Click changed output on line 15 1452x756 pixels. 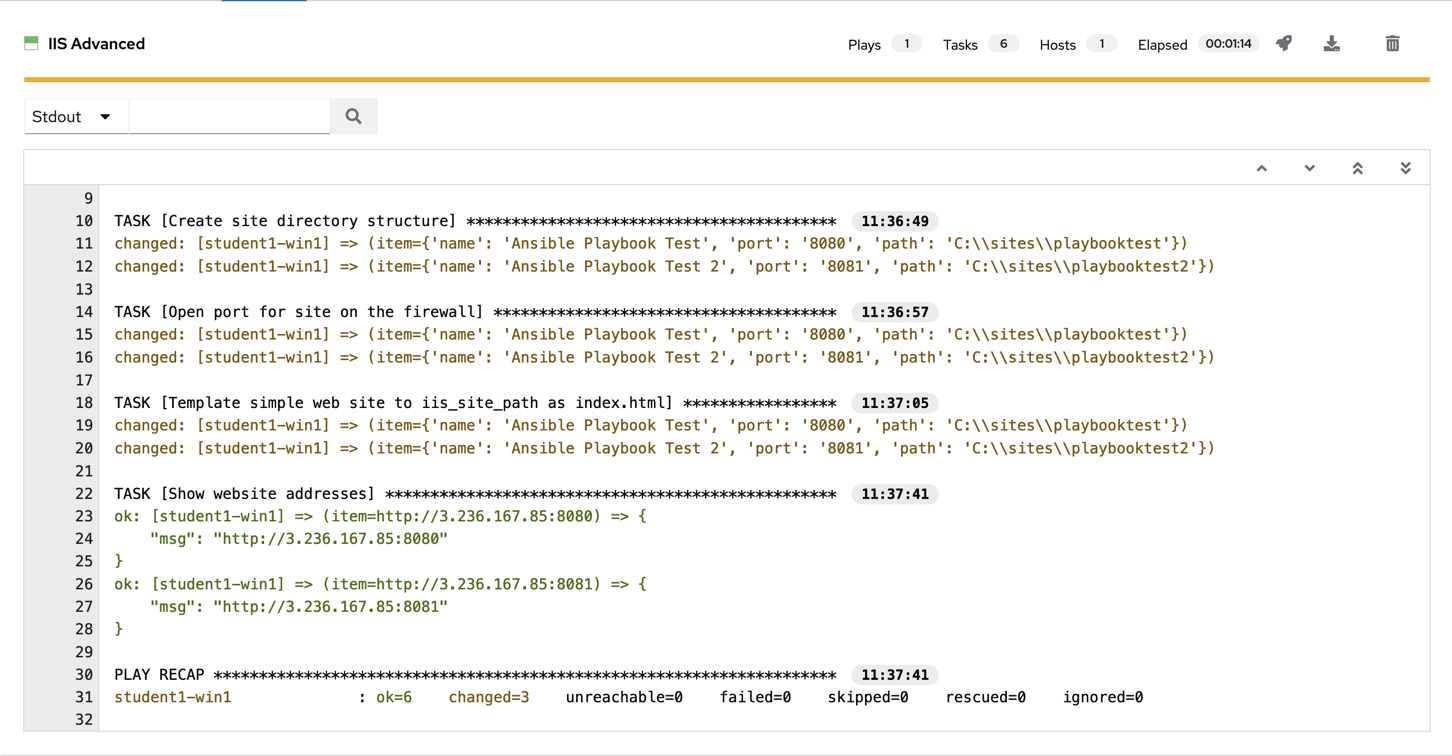(651, 335)
